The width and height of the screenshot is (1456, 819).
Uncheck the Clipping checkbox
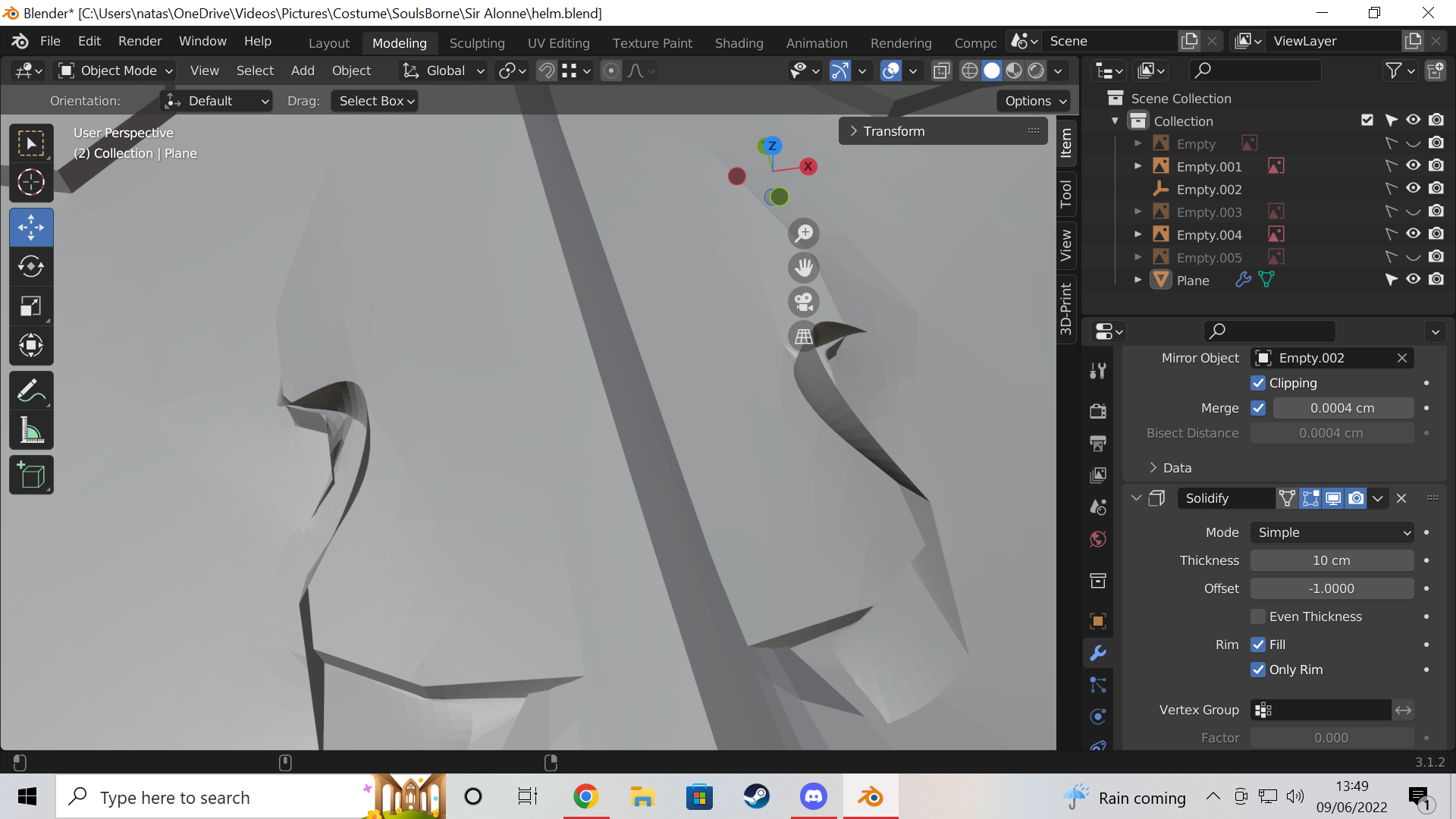1258,383
